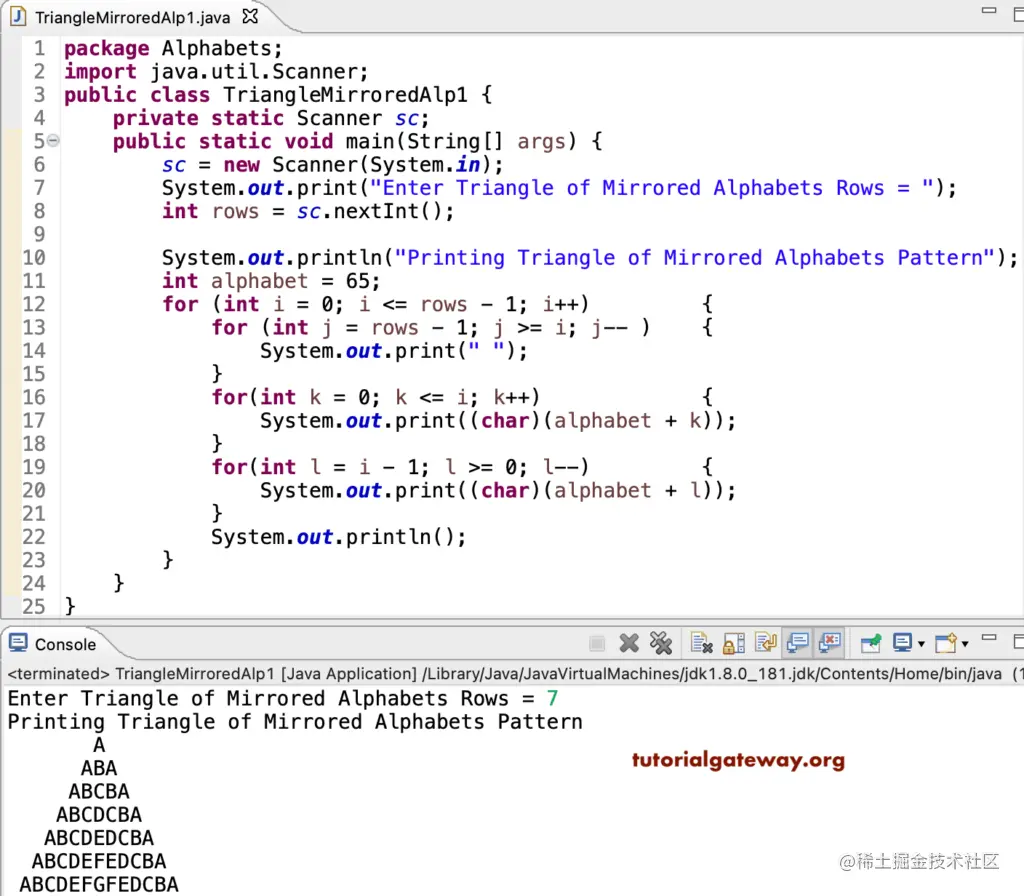The width and height of the screenshot is (1024, 896).
Task: Select the TriangleMirroredAlp1.java editor tab
Action: click(x=133, y=17)
